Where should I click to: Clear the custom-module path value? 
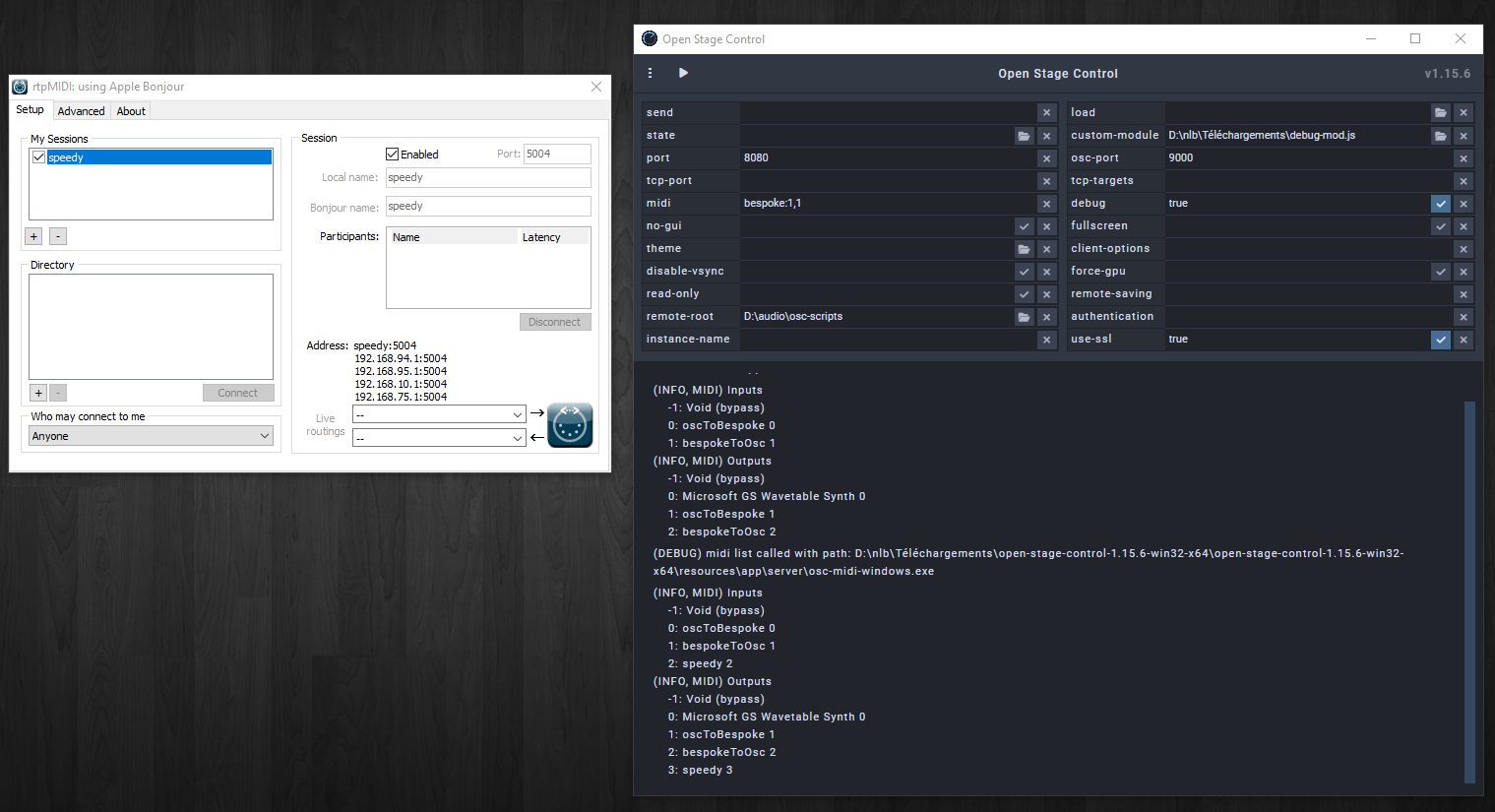[x=1464, y=136]
